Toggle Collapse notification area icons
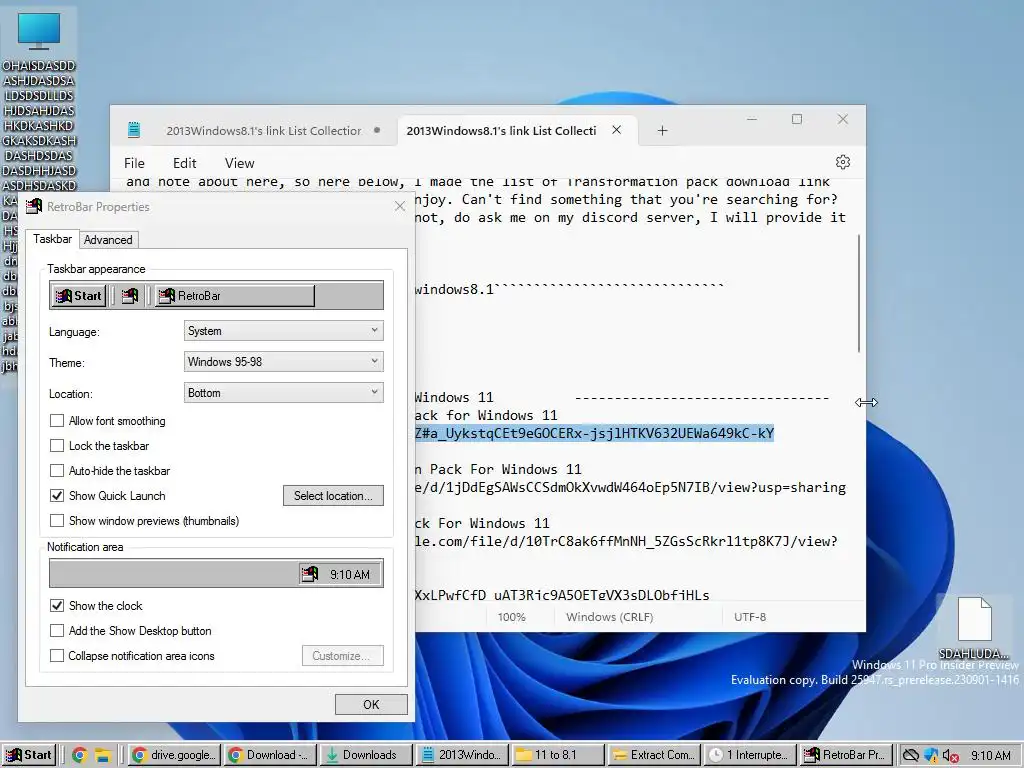The image size is (1024, 768). pyautogui.click(x=57, y=656)
